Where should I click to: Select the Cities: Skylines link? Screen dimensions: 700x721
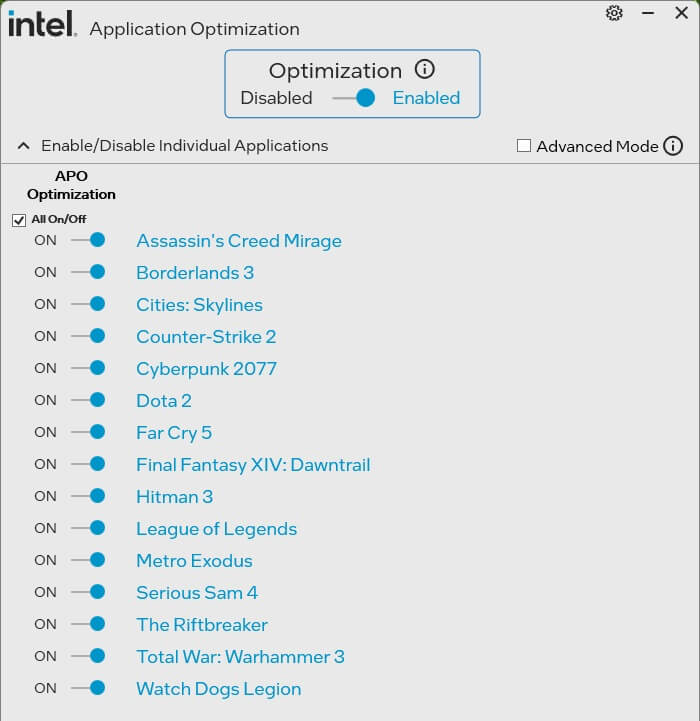200,305
